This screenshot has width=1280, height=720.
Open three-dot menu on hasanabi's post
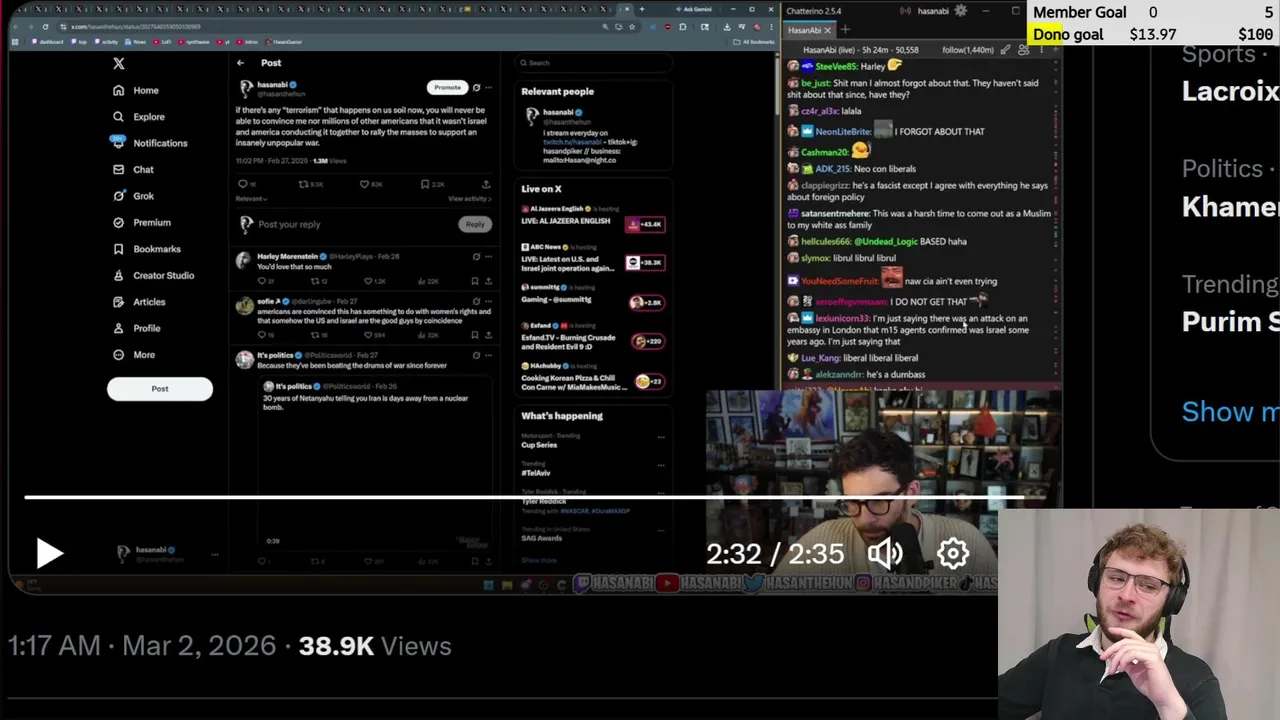pyautogui.click(x=488, y=88)
